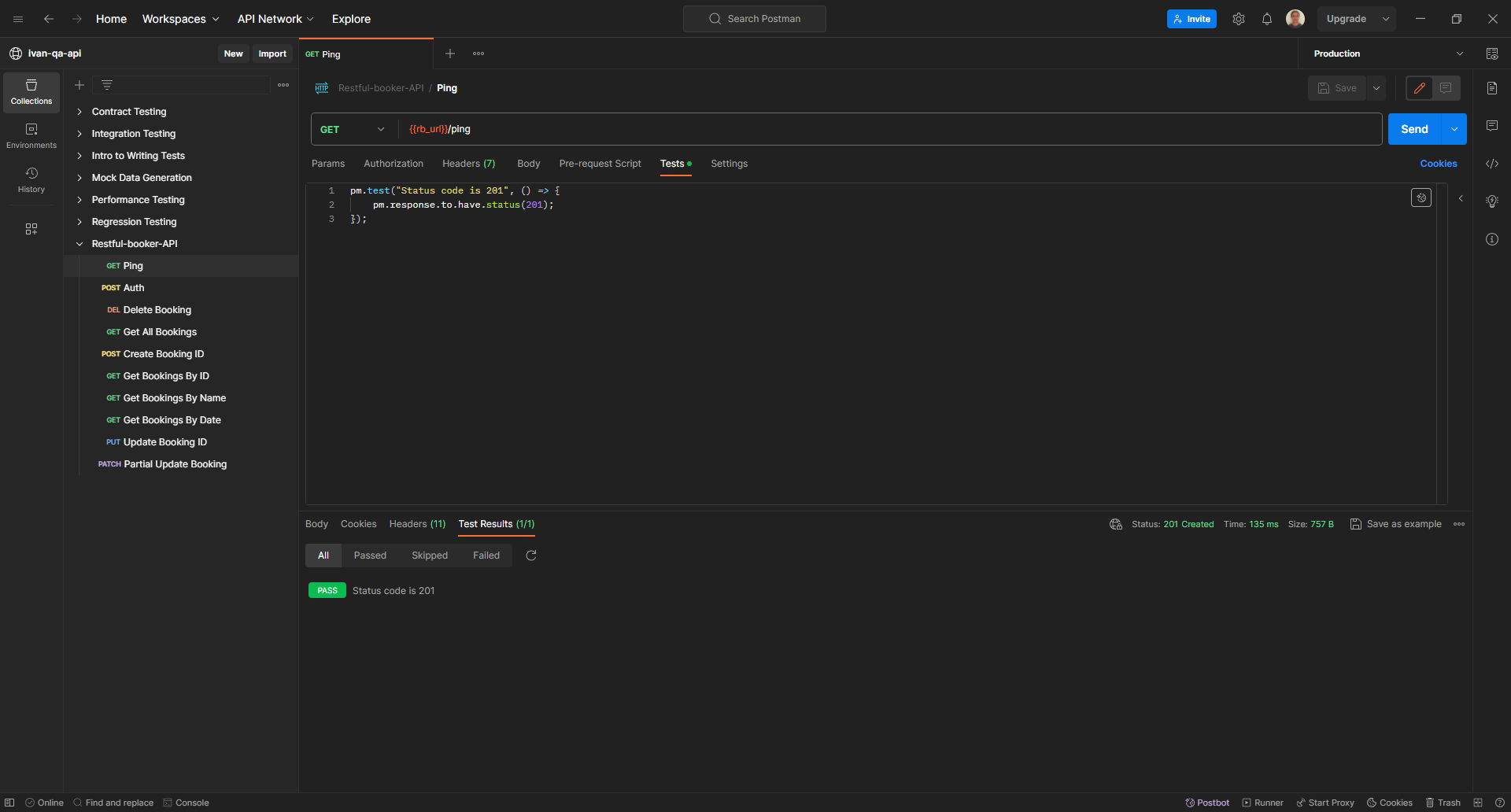The height and width of the screenshot is (812, 1511).
Task: Add a new request tab with plus icon
Action: 450,54
